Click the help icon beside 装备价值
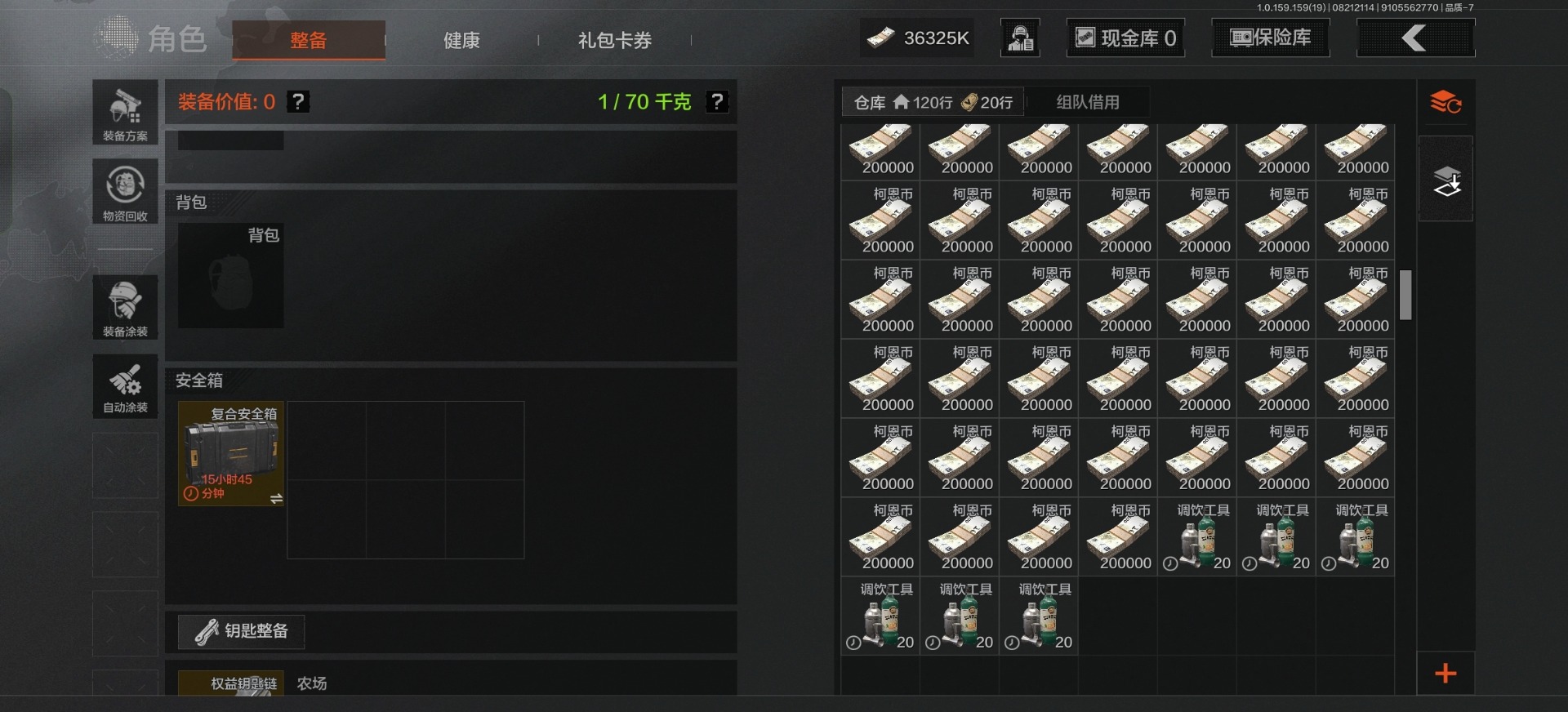Image resolution: width=1568 pixels, height=712 pixels. (x=299, y=101)
